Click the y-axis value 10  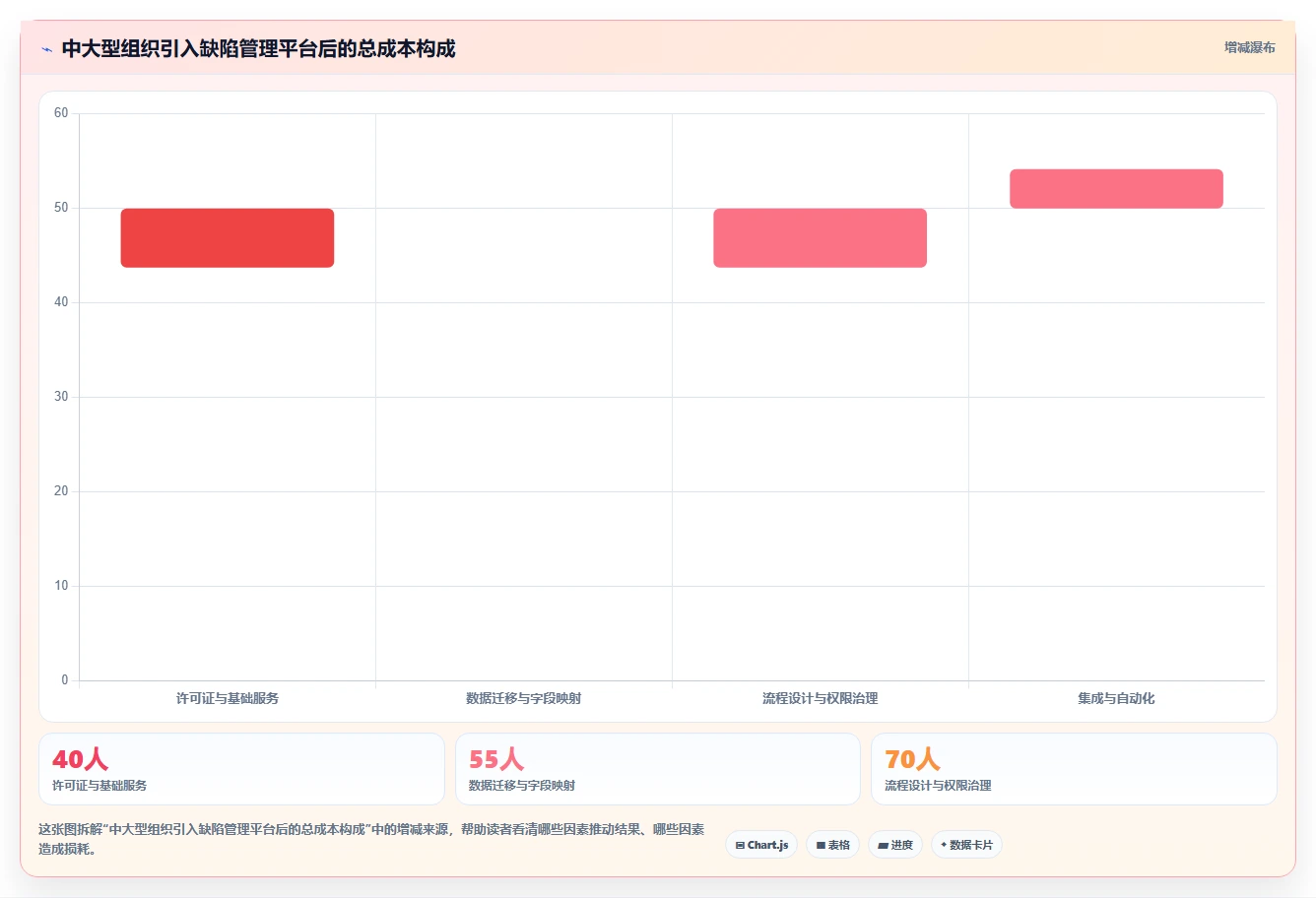[61, 586]
